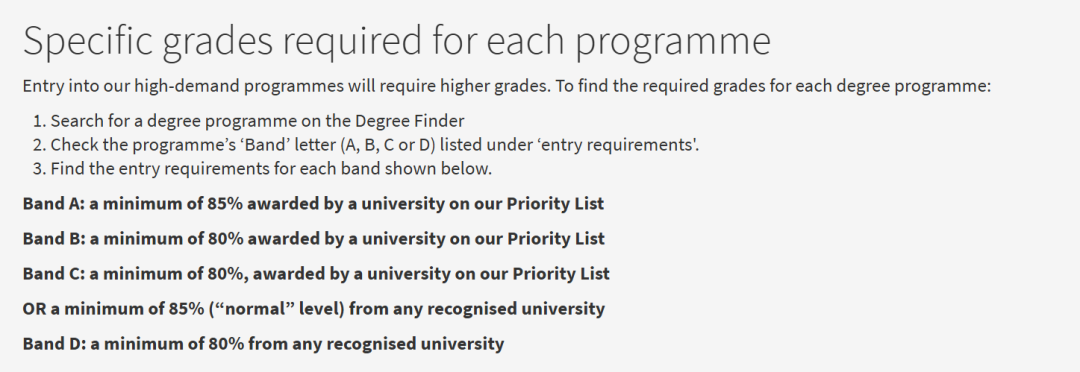The height and width of the screenshot is (372, 1080).
Task: Click the Band C minimum 80% line
Action: (x=316, y=273)
